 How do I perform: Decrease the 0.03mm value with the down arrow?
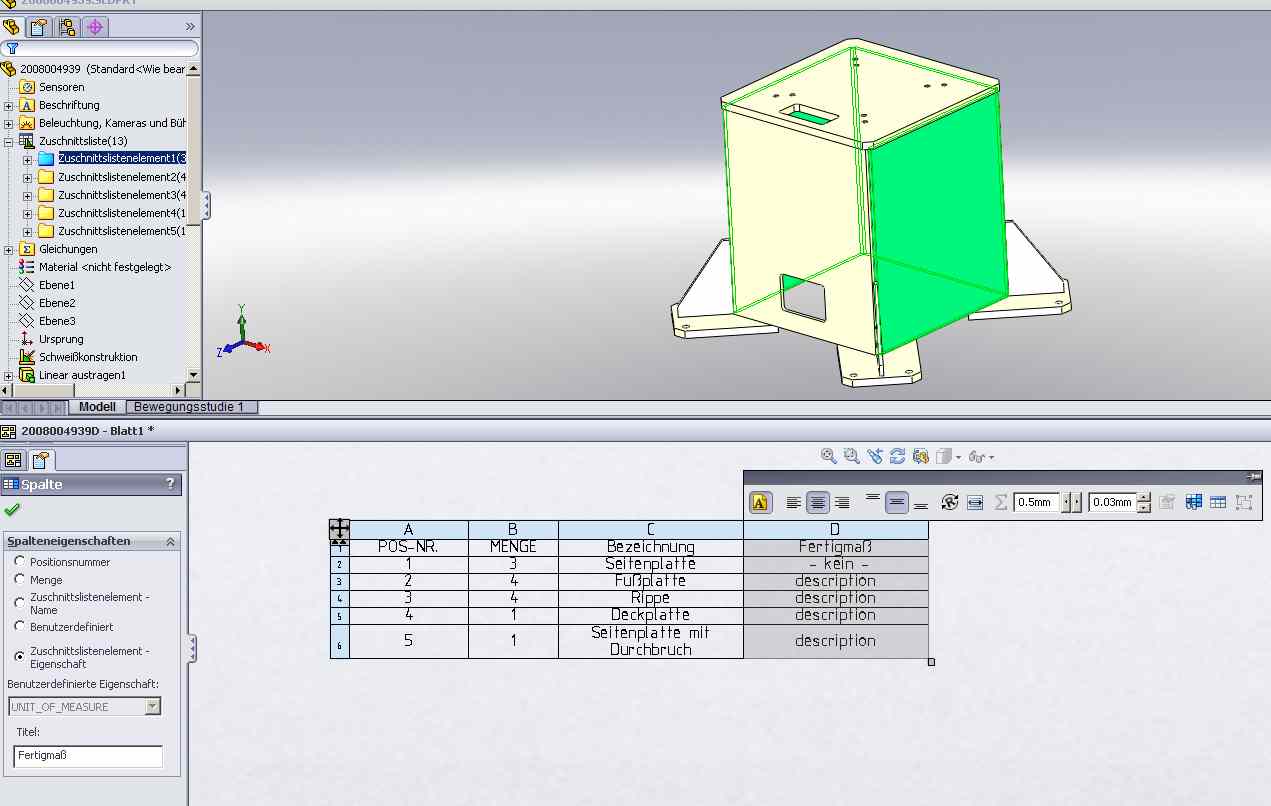point(1144,508)
